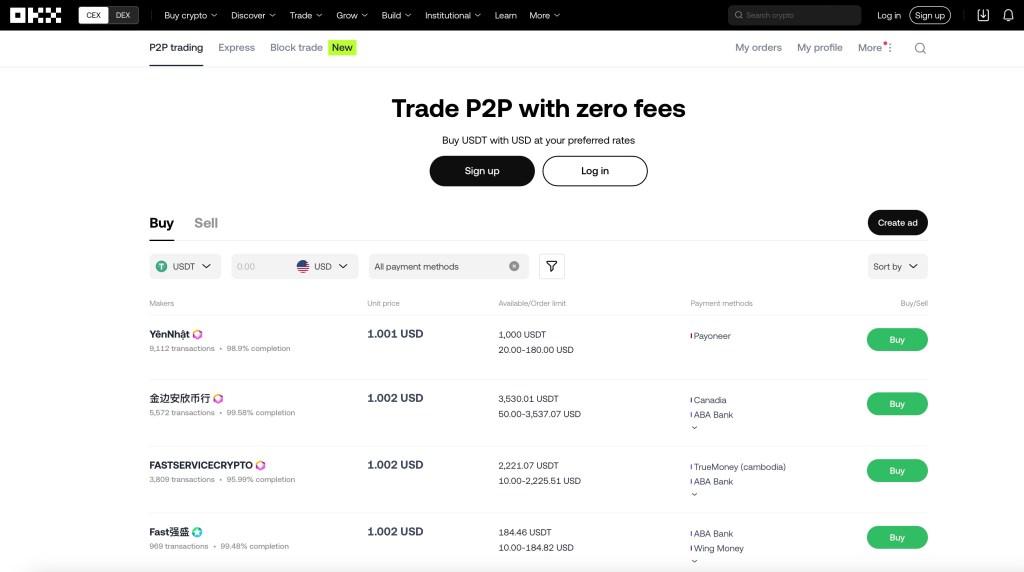Open the USD currency dropdown
The height and width of the screenshot is (572, 1024).
click(326, 266)
